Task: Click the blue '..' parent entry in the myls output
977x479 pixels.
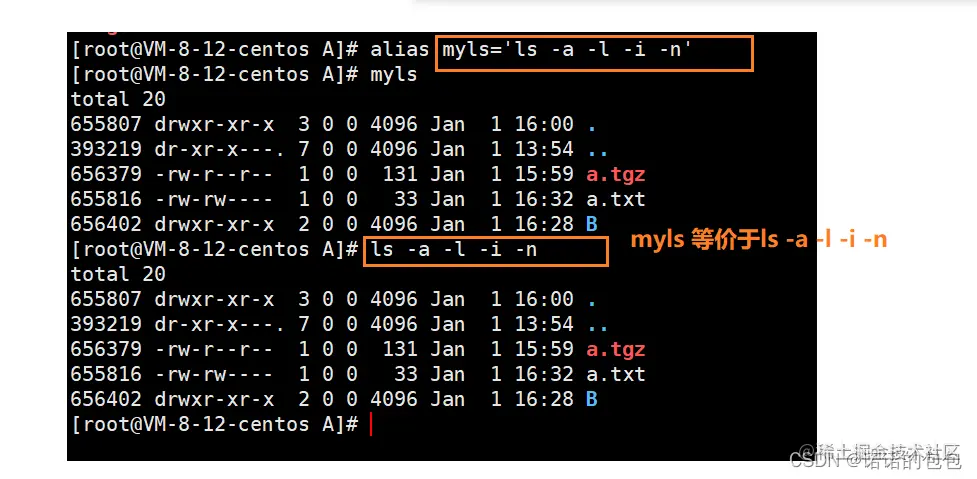Action: 598,154
